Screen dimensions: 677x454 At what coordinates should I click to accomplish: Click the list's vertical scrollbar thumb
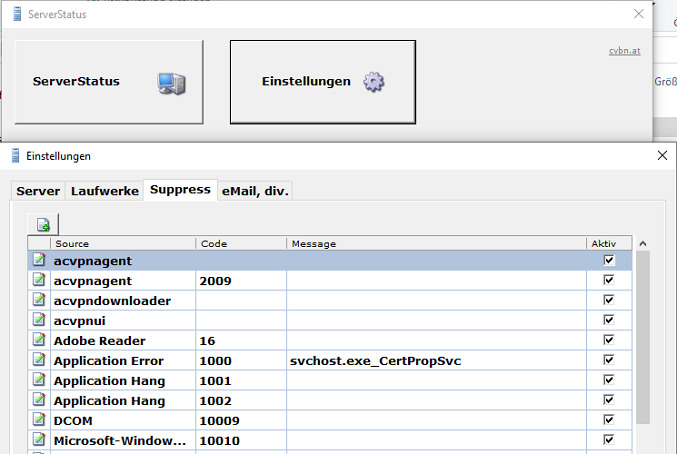[x=643, y=337]
